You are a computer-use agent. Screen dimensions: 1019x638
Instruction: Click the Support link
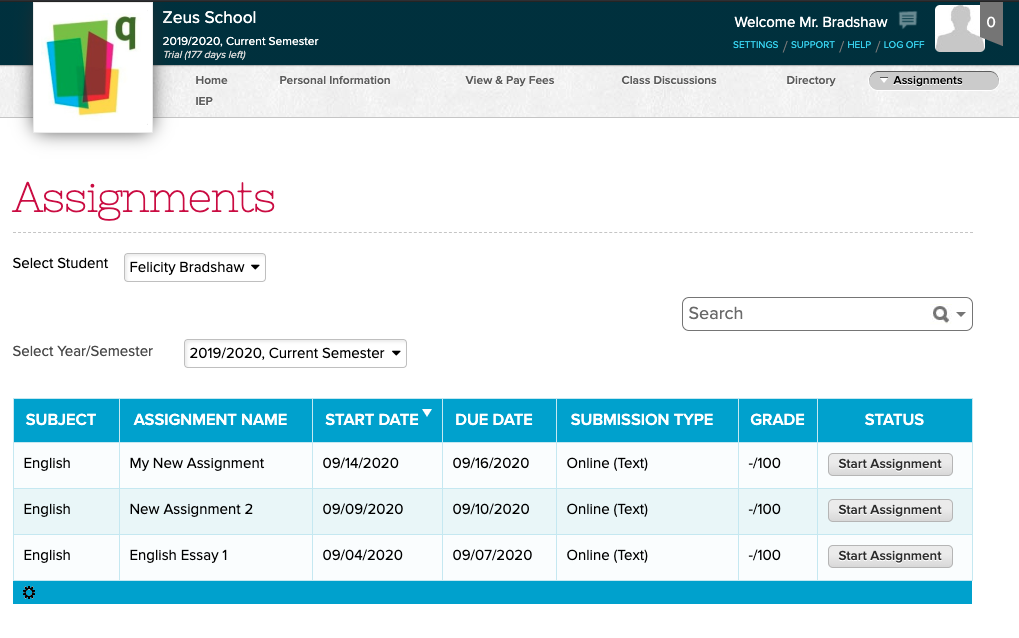(812, 45)
